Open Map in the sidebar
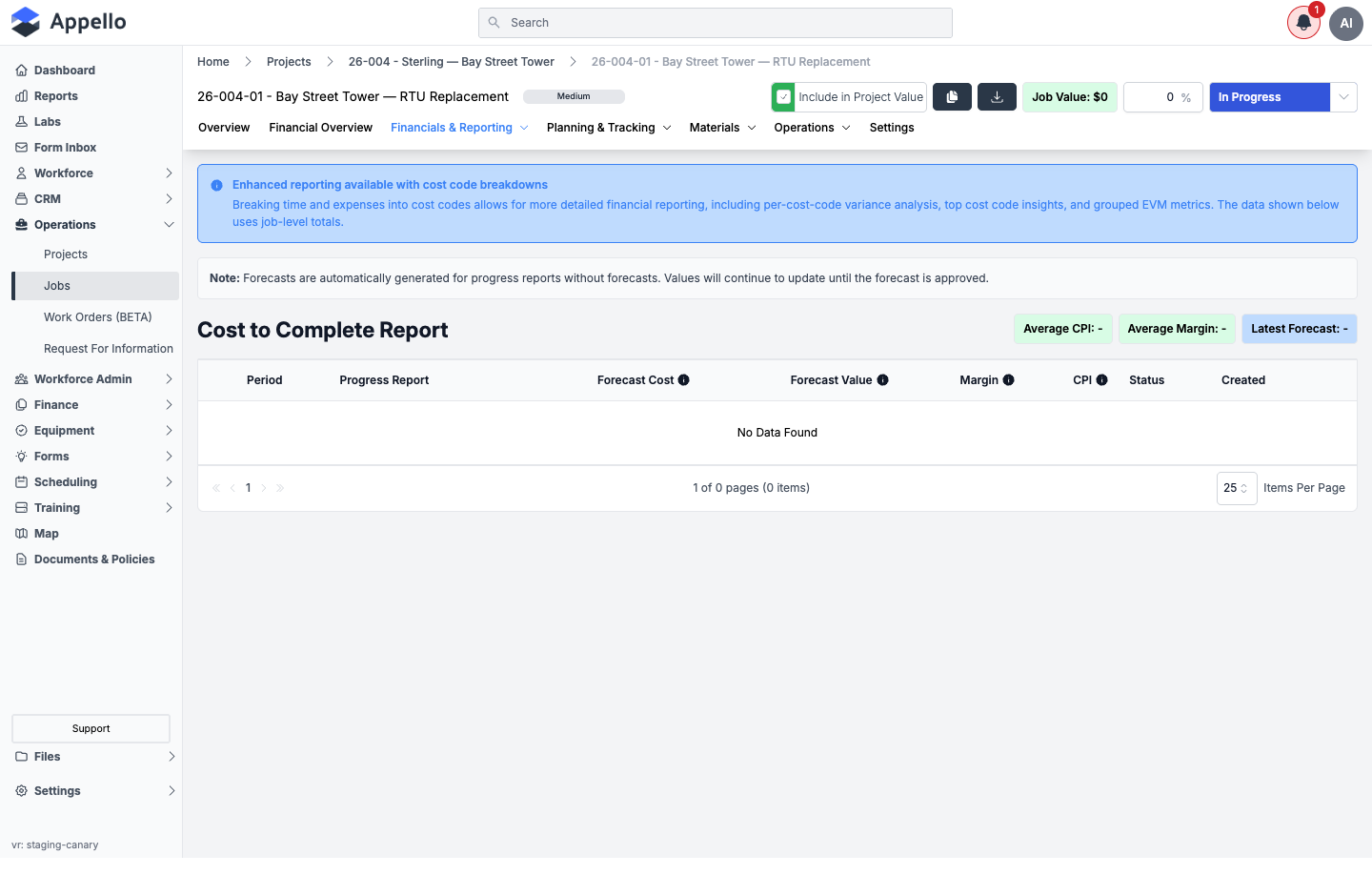The width and height of the screenshot is (1372, 875). pyautogui.click(x=46, y=534)
